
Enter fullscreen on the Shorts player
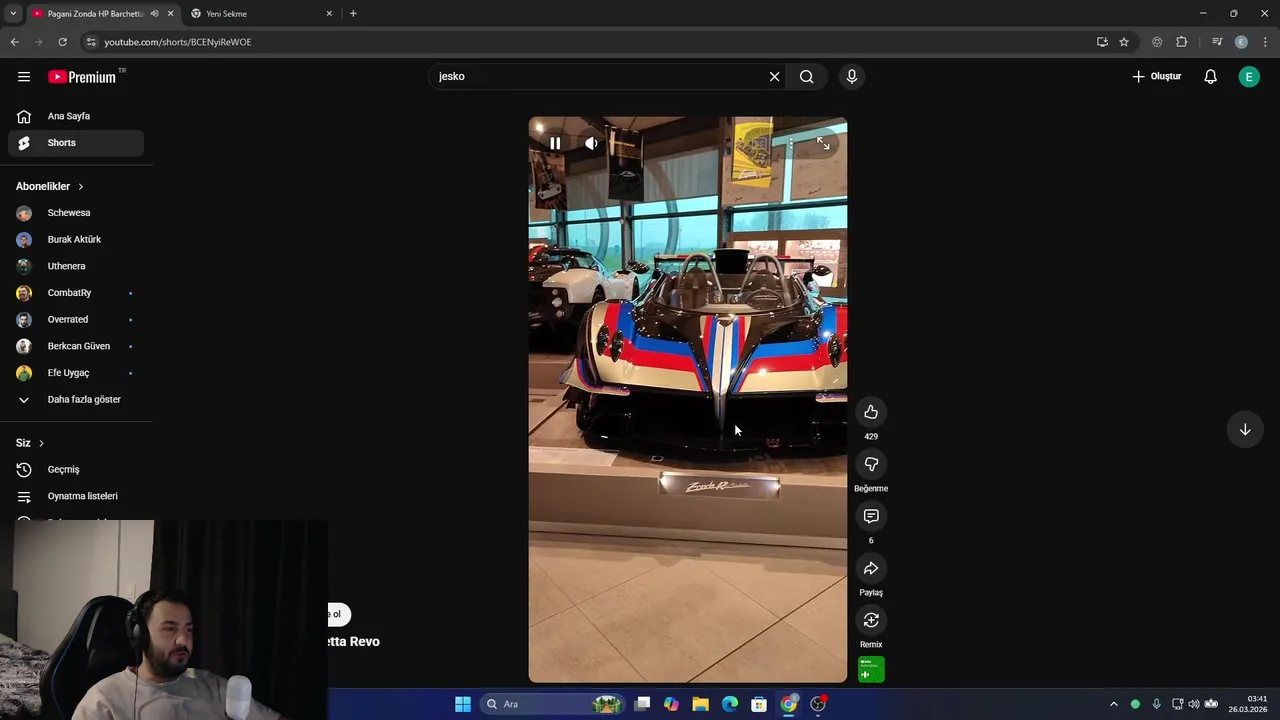click(823, 144)
